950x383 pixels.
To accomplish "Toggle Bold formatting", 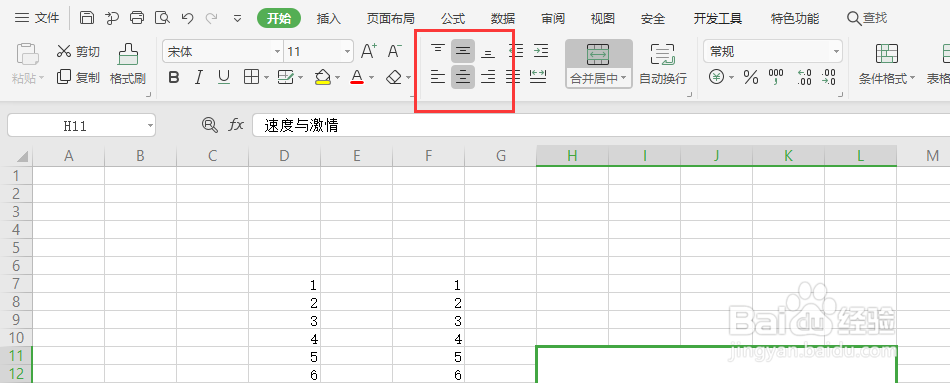I will point(174,77).
